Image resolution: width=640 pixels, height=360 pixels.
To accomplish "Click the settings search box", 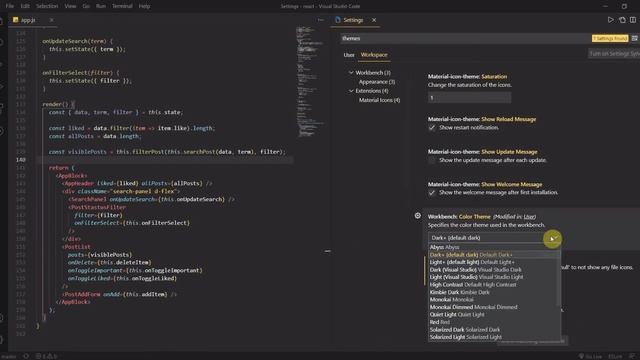I will pyautogui.click(x=465, y=38).
